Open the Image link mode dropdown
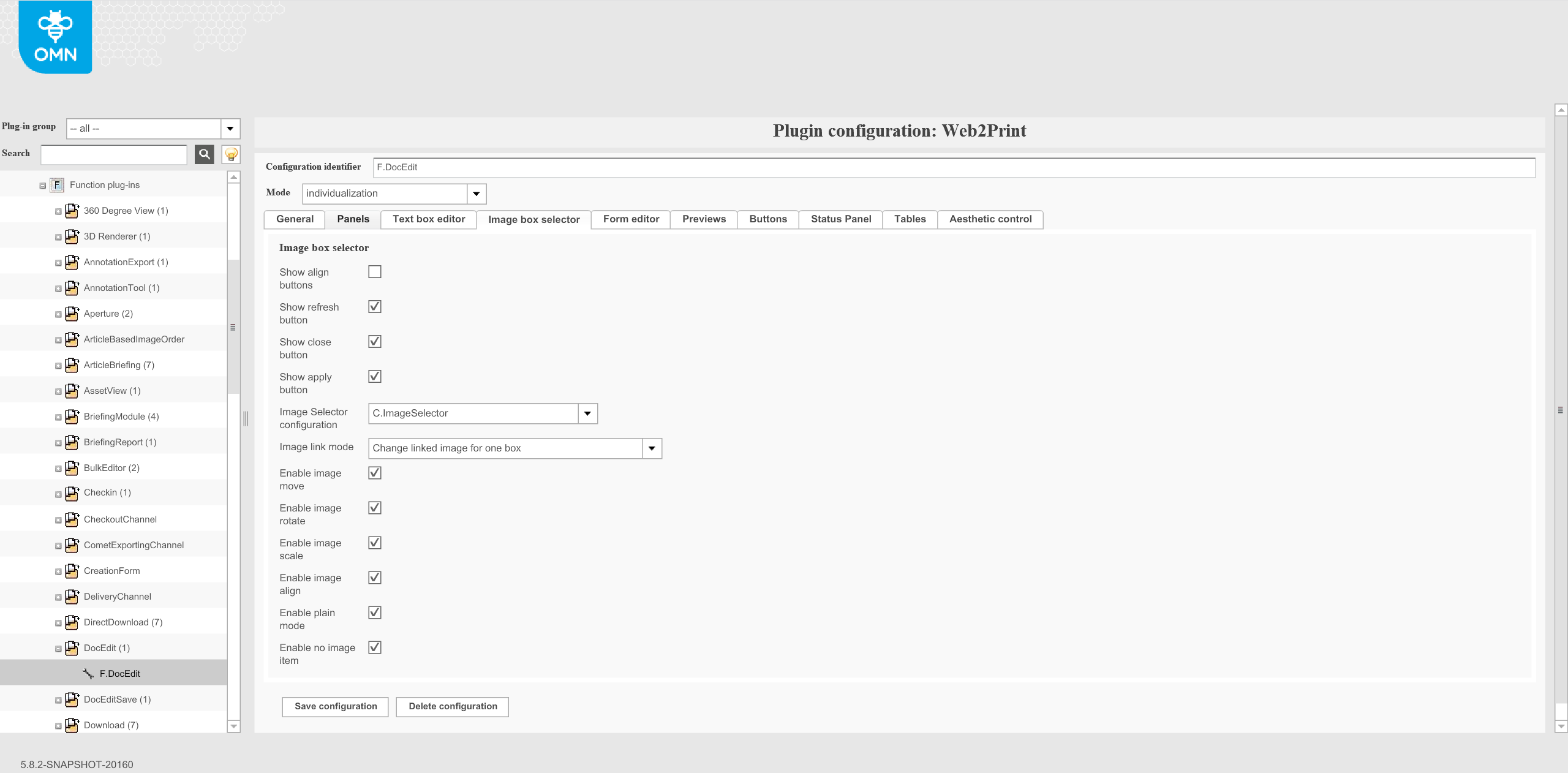1568x773 pixels. [x=651, y=448]
